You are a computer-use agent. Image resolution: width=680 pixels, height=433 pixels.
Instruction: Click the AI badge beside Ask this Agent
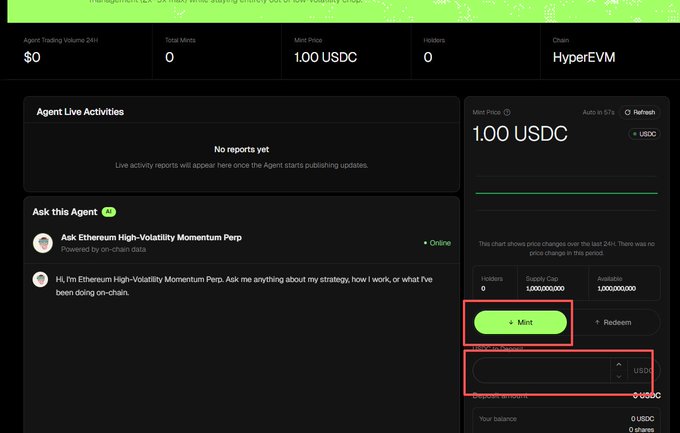click(109, 212)
